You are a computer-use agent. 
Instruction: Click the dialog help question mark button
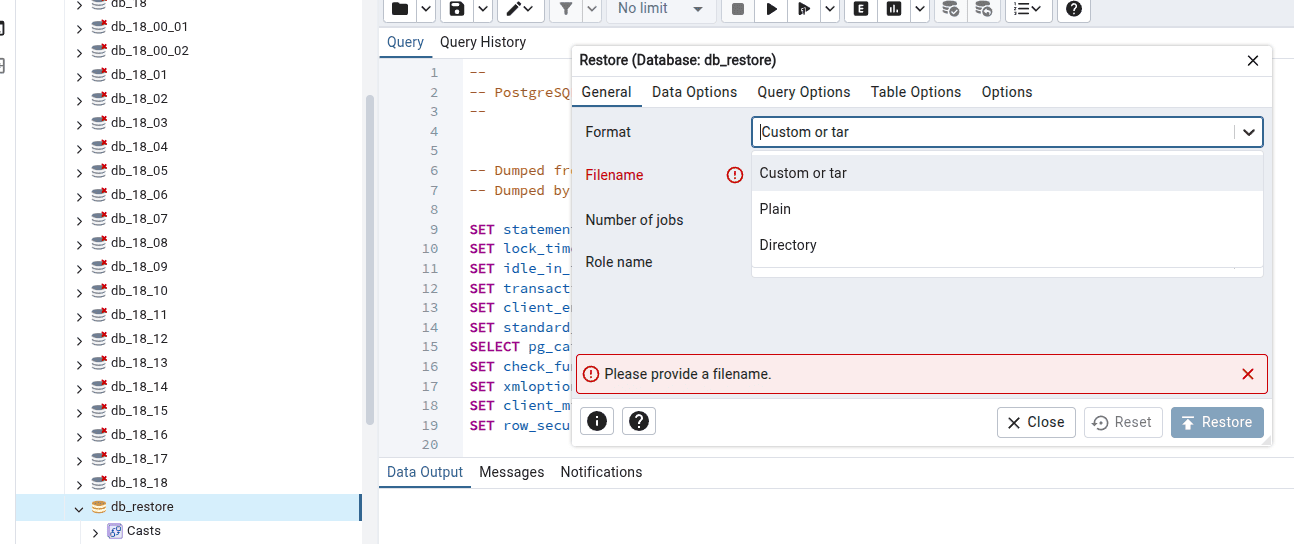coord(639,421)
